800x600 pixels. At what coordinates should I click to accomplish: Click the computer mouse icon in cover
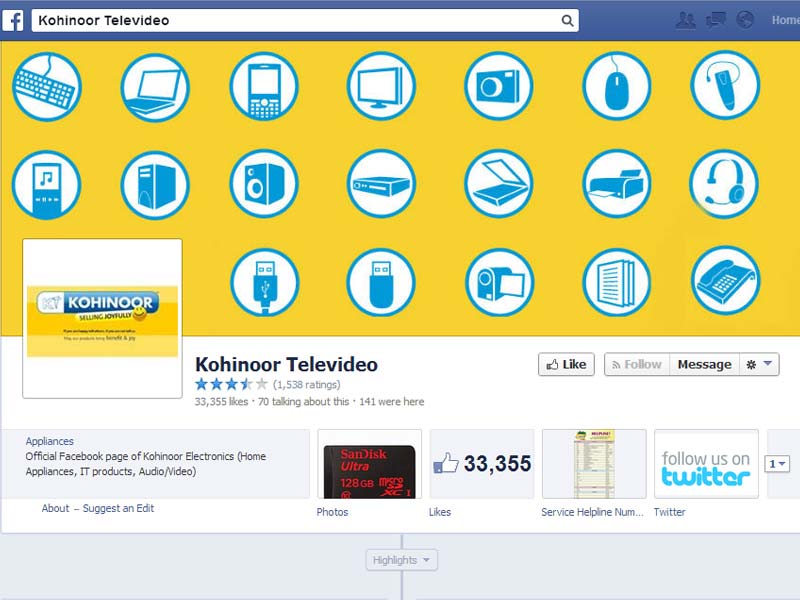pos(617,86)
